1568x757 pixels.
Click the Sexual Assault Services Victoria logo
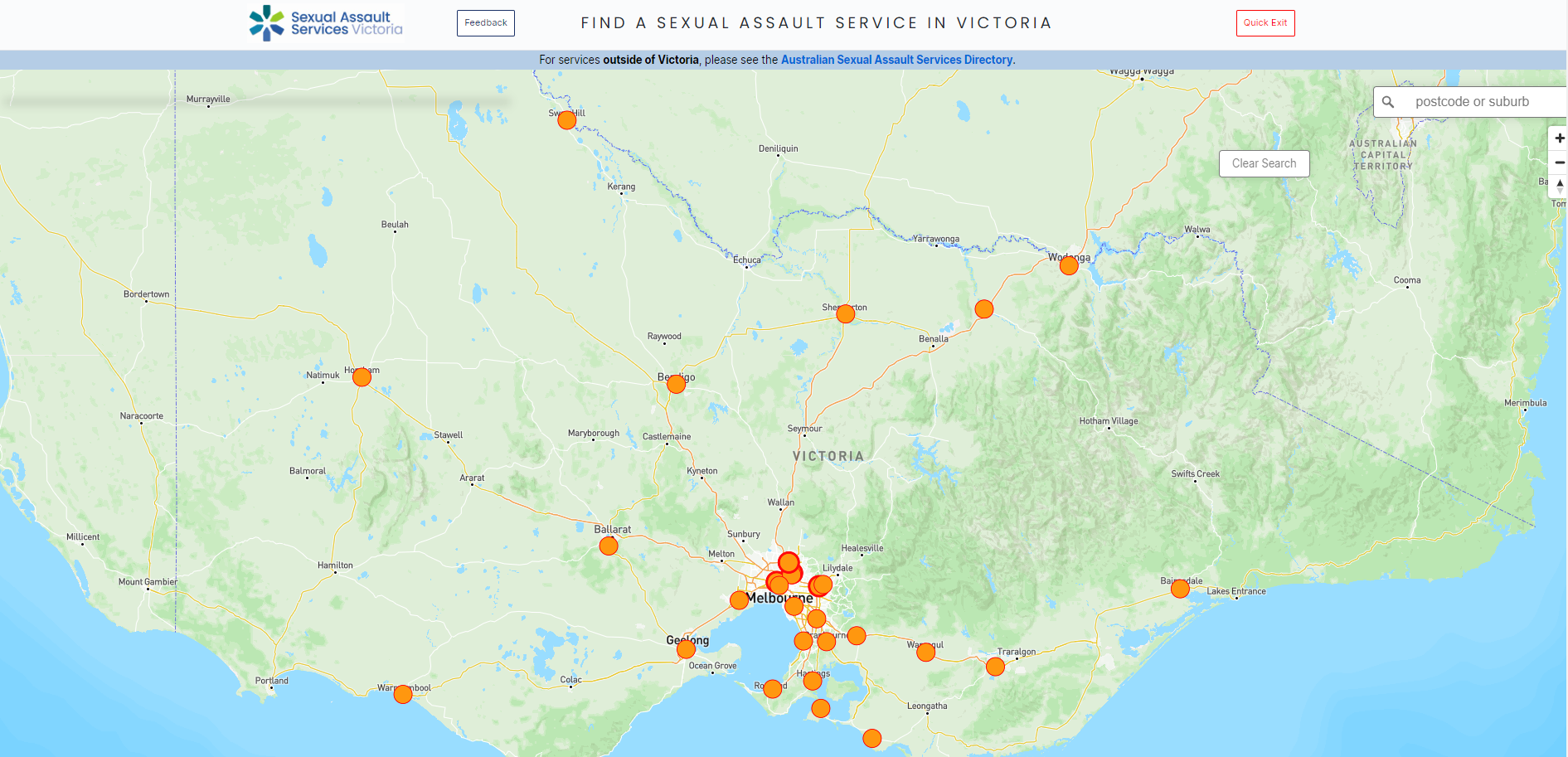pyautogui.click(x=326, y=23)
